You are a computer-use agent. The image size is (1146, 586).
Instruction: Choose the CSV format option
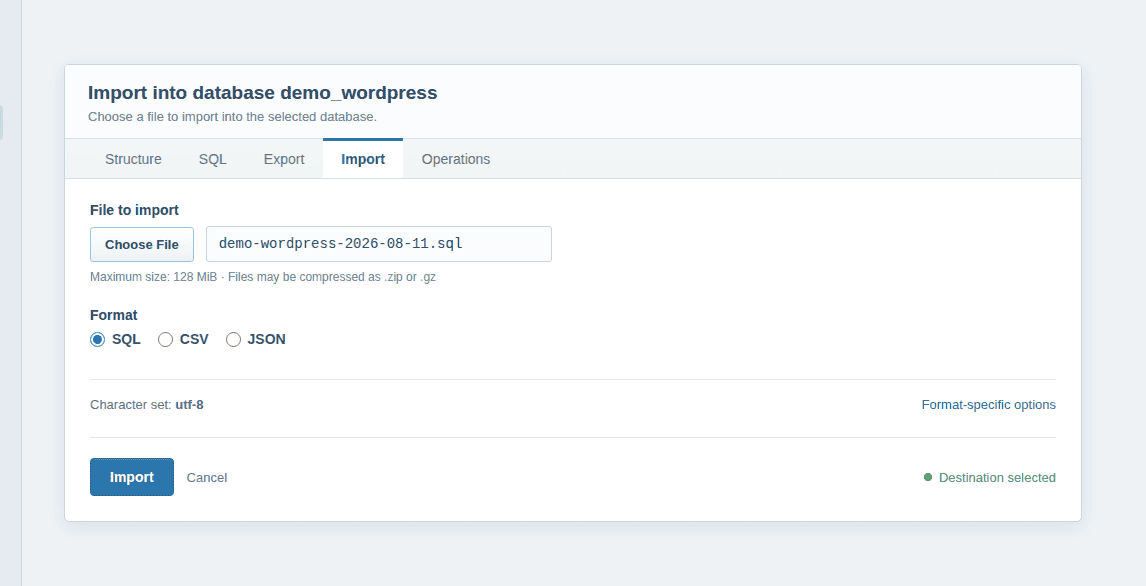165,340
